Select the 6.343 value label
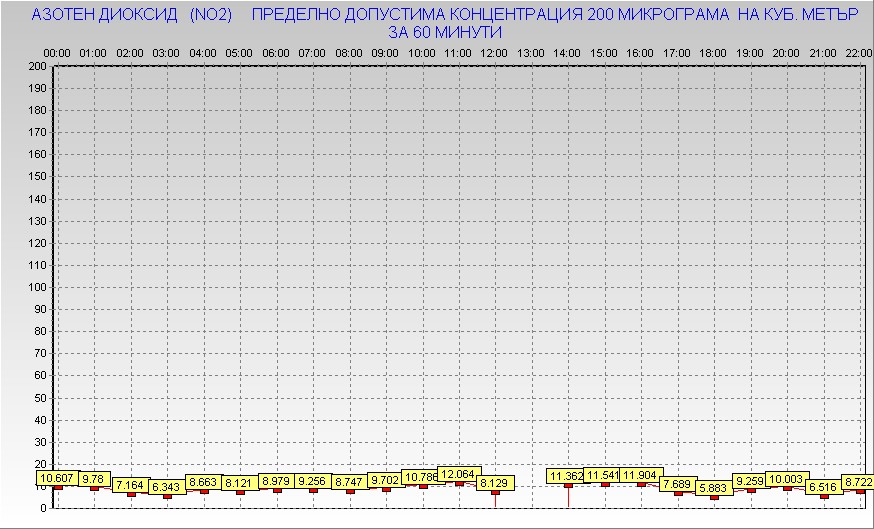Image resolution: width=874 pixels, height=529 pixels. point(167,487)
